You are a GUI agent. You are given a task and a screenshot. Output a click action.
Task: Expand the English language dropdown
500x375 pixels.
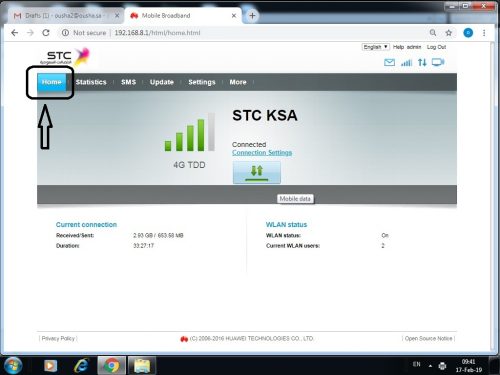(375, 47)
